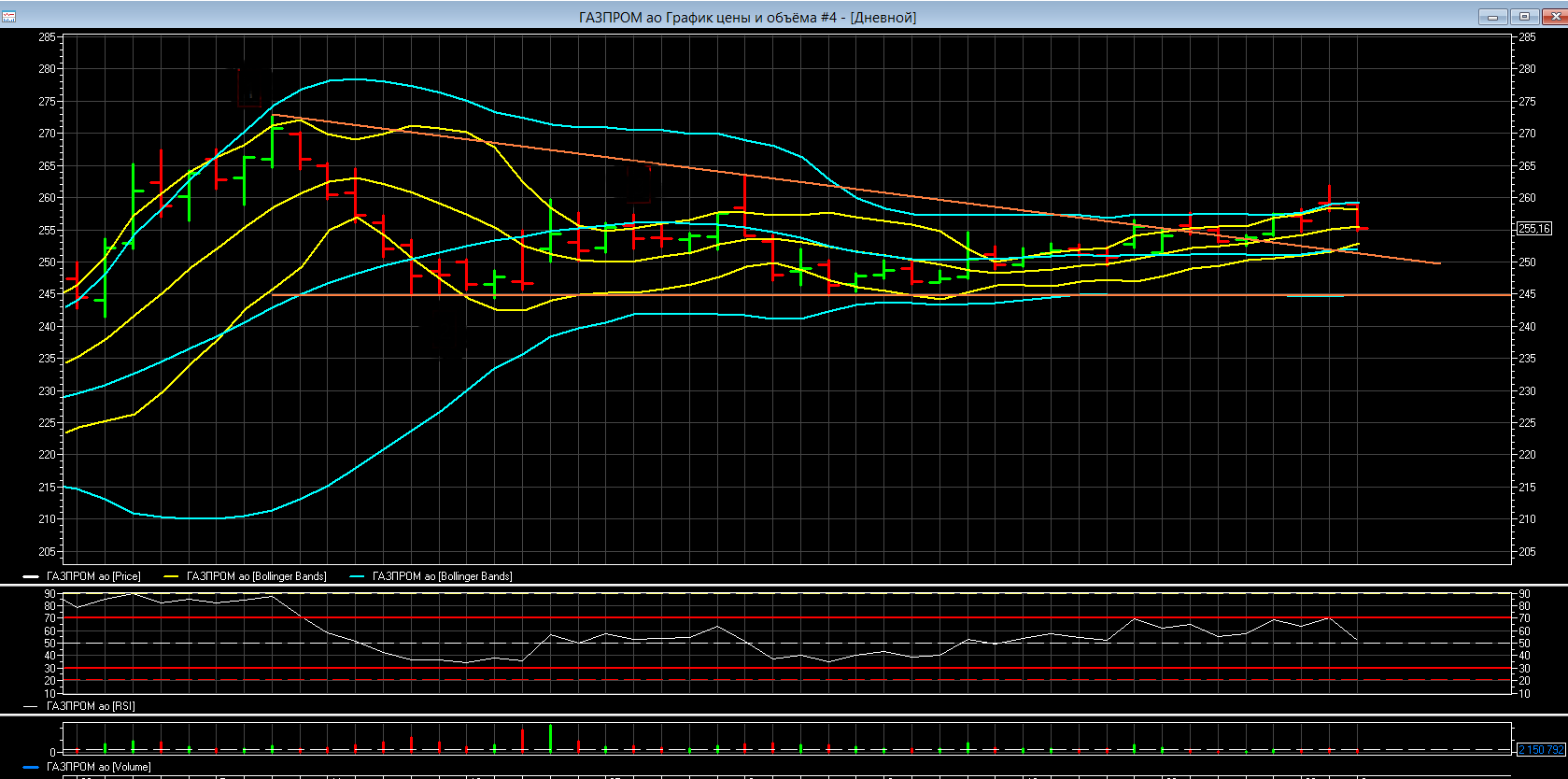Select the lower red RSI line at 30
The image size is (1568, 779).
point(786,668)
